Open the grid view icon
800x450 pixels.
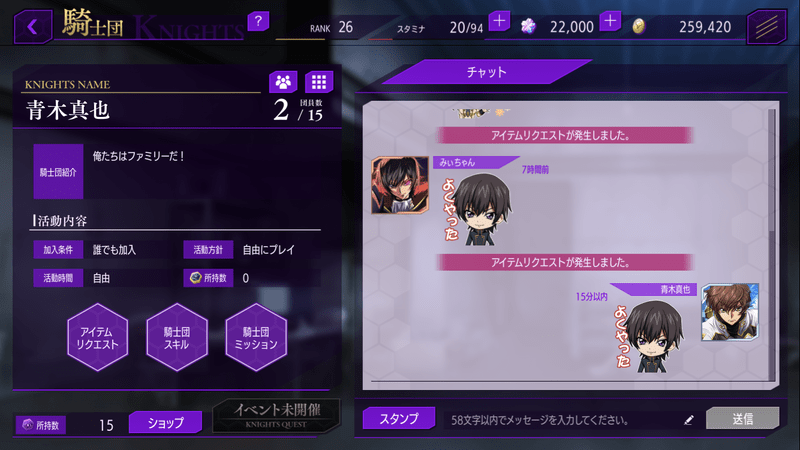[319, 82]
